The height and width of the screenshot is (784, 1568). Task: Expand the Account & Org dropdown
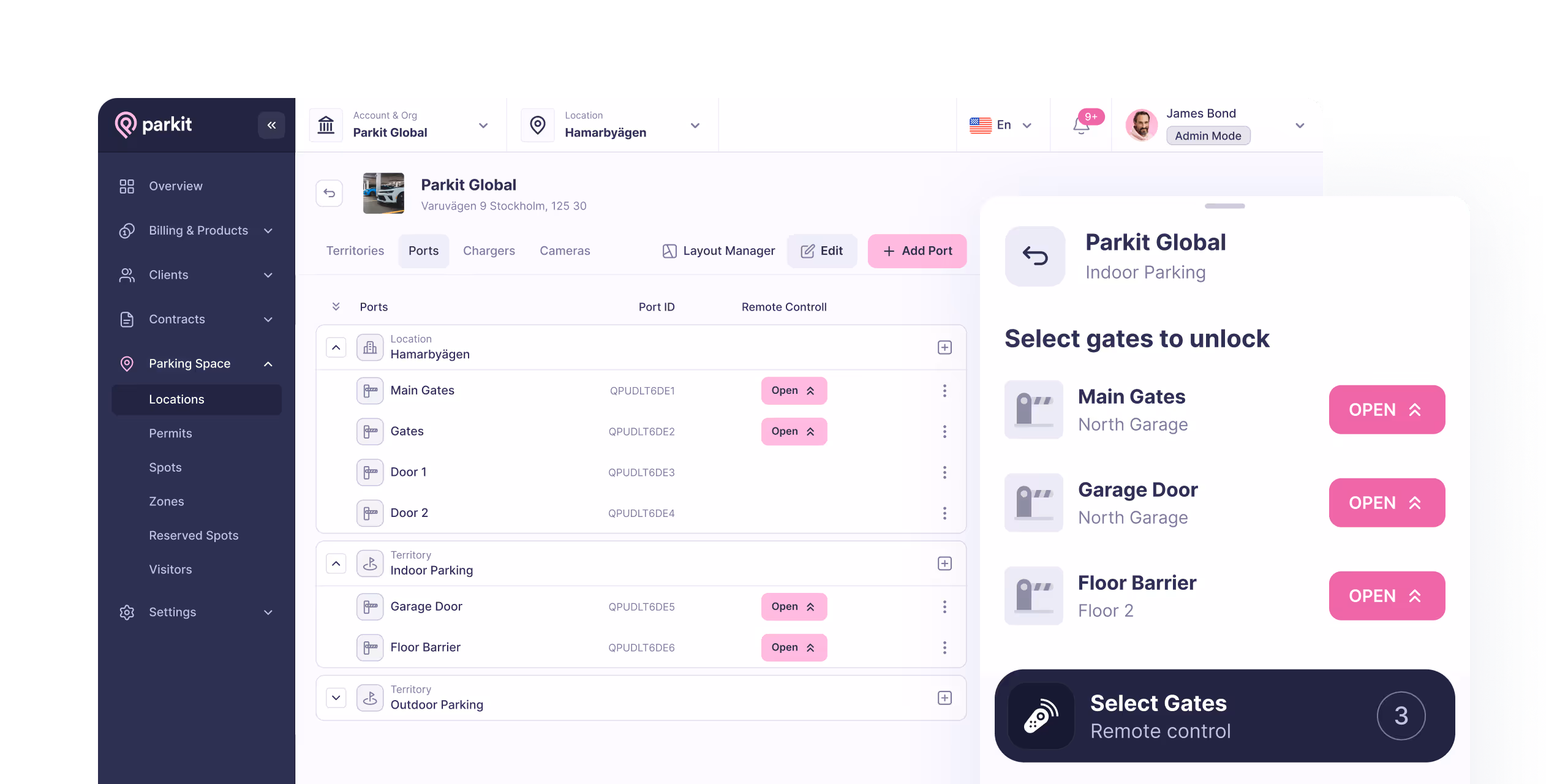tap(483, 126)
